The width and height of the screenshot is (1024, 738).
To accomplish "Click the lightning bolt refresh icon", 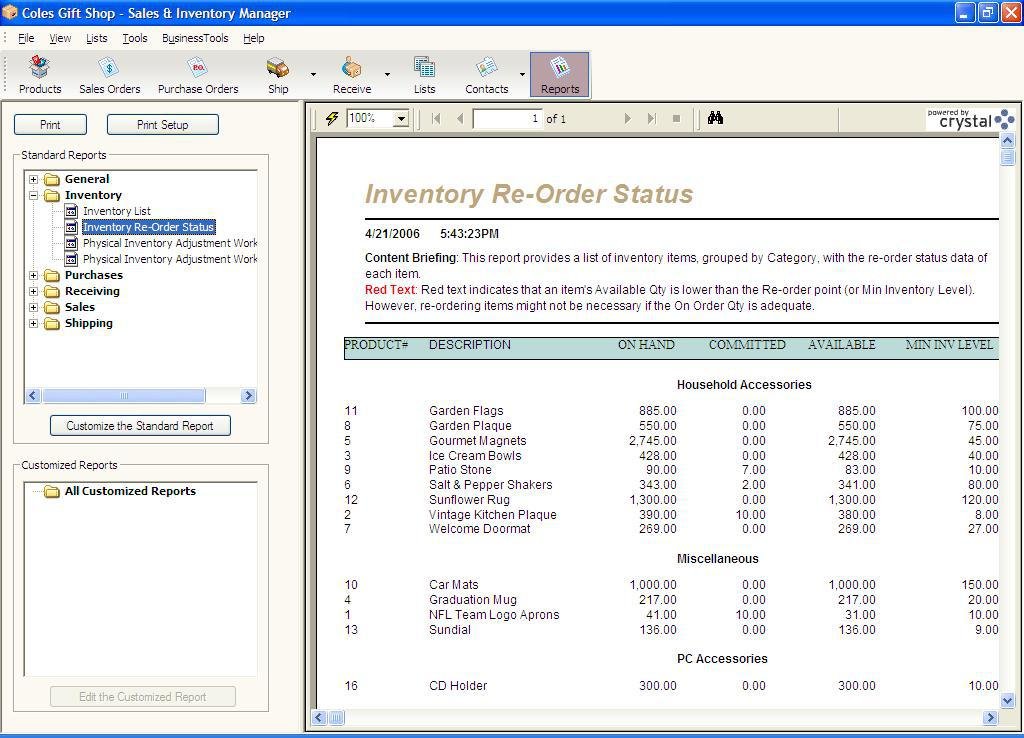I will point(332,118).
